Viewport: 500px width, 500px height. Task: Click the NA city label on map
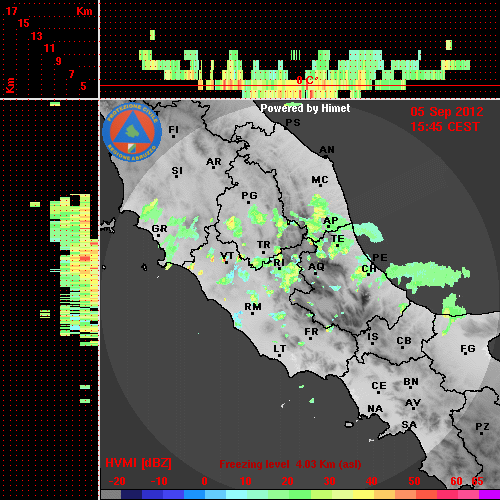tap(375, 409)
